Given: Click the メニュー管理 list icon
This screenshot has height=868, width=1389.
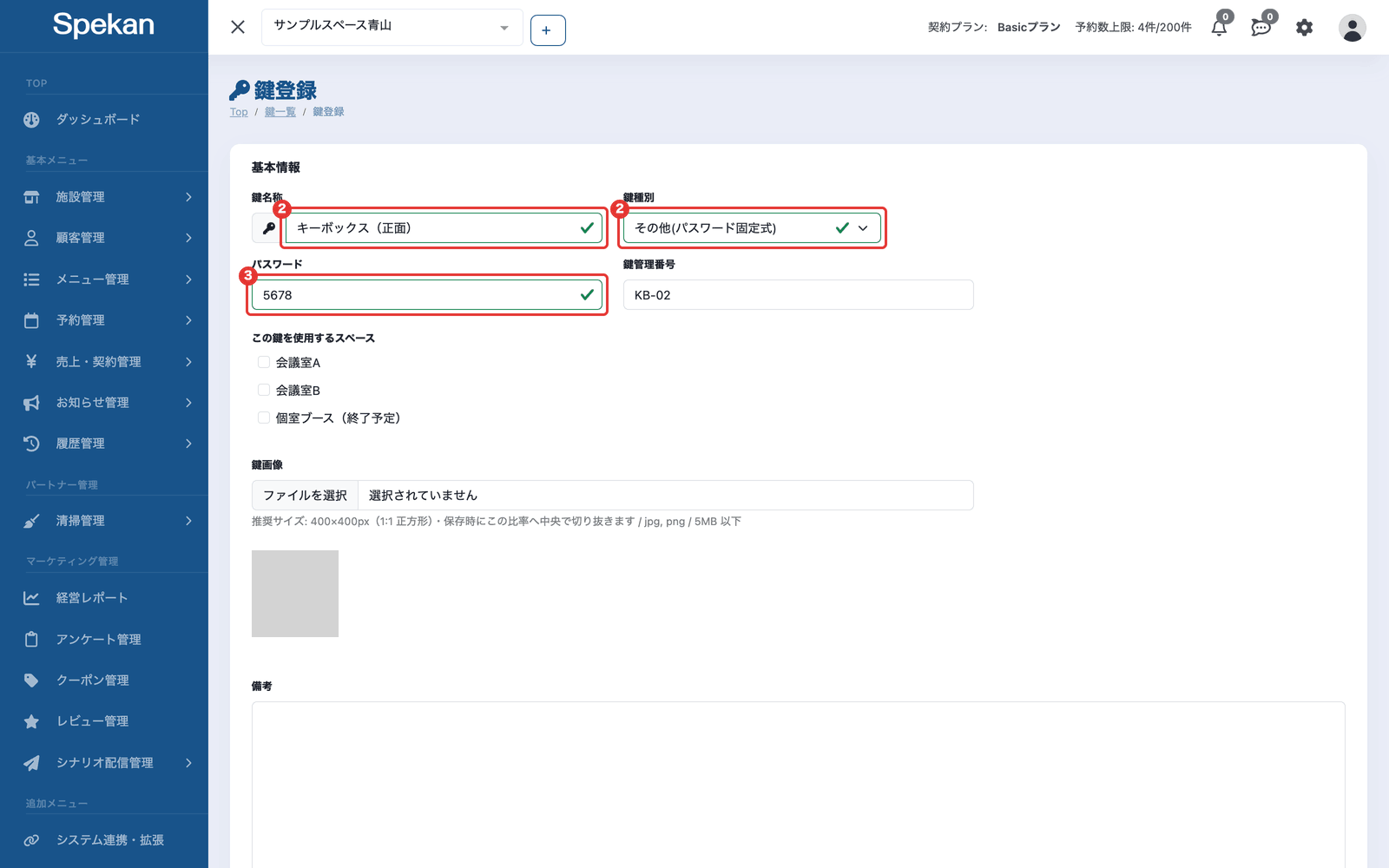Looking at the screenshot, I should coord(31,279).
